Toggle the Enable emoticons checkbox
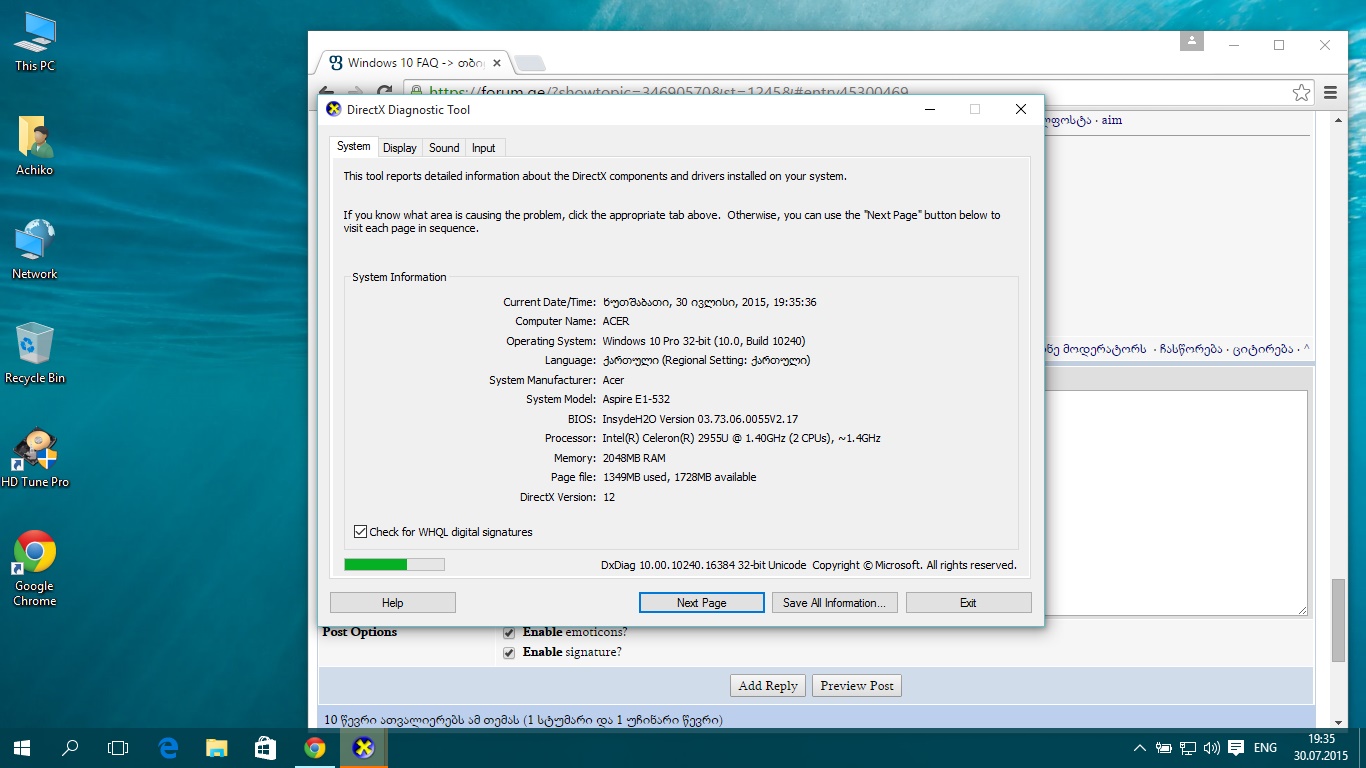Screen dimensions: 1366x768 [509, 632]
